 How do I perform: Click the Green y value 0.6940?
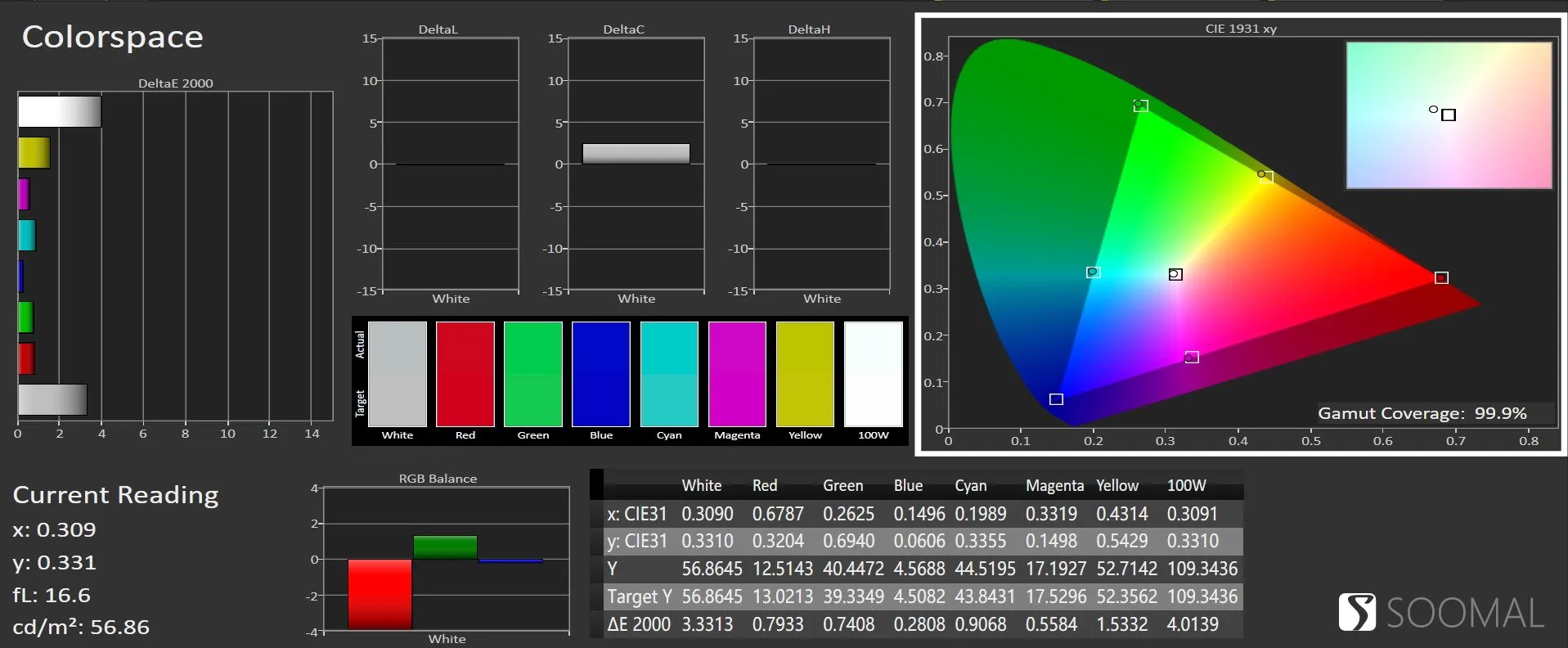tap(848, 541)
